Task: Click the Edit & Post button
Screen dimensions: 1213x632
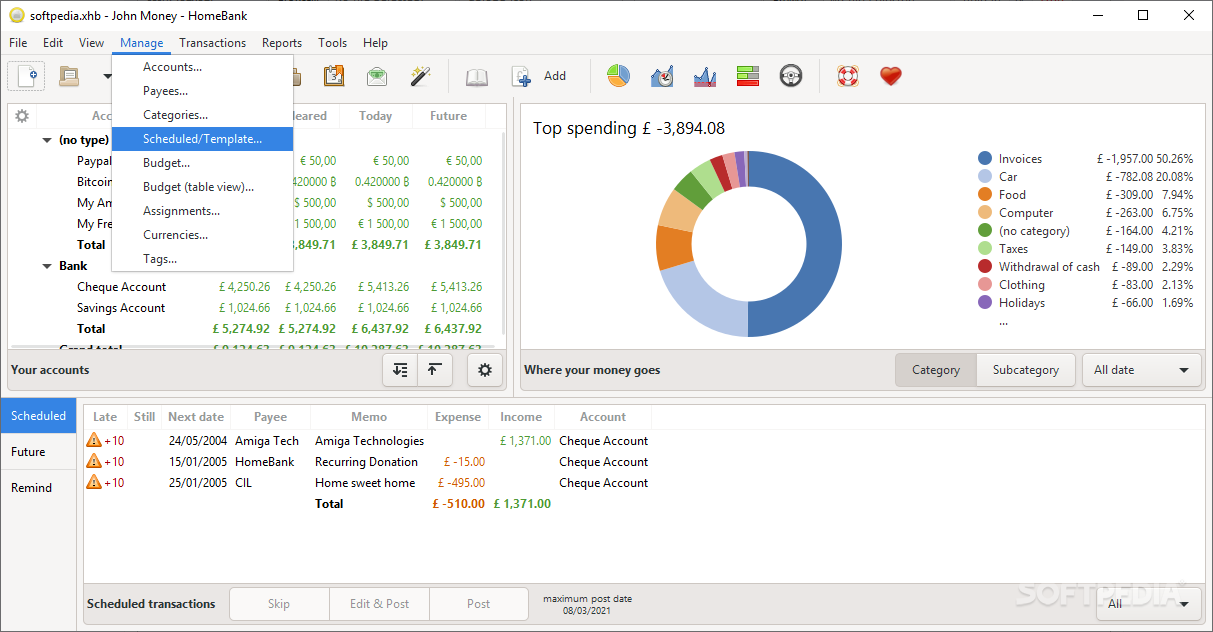Action: [379, 604]
